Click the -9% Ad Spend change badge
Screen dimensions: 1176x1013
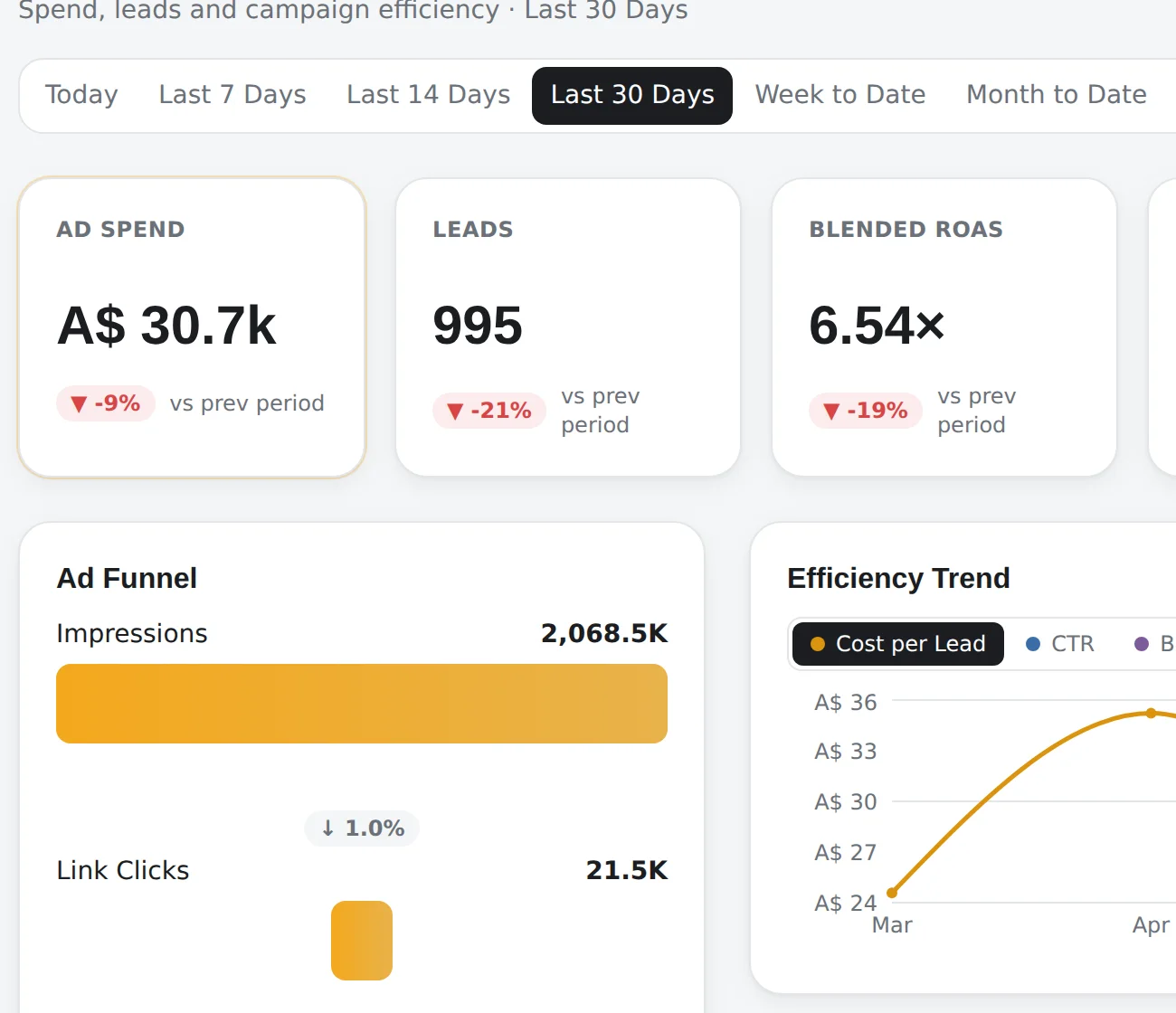[106, 403]
